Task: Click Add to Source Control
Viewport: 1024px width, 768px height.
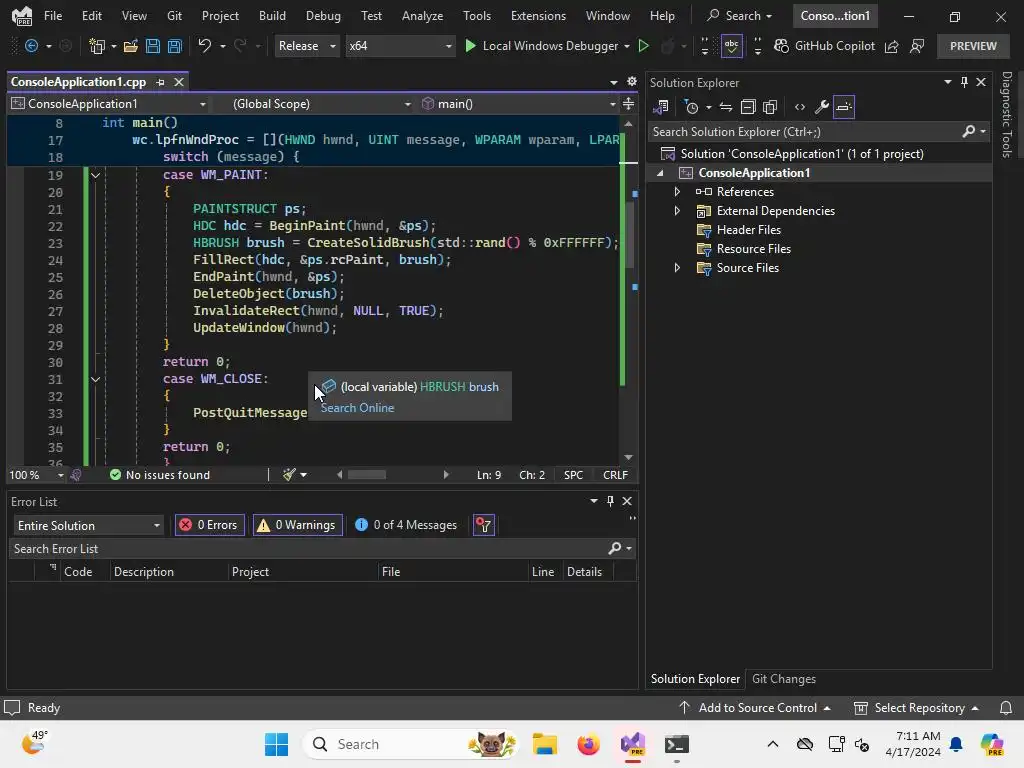Action: click(756, 708)
